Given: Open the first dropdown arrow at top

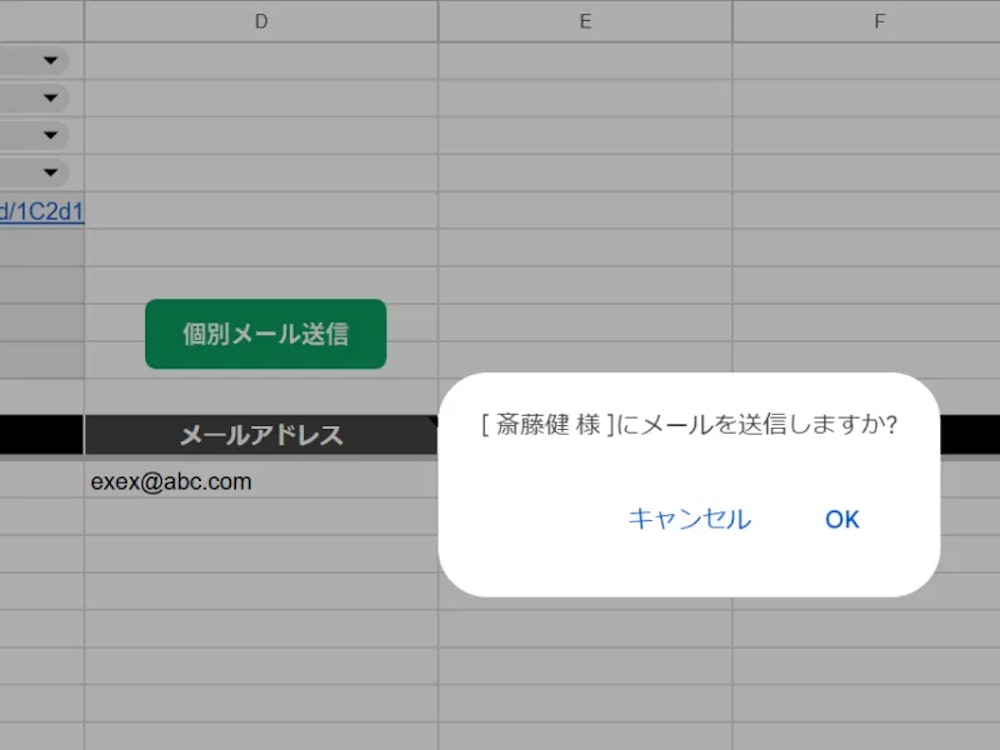Looking at the screenshot, I should [50, 61].
